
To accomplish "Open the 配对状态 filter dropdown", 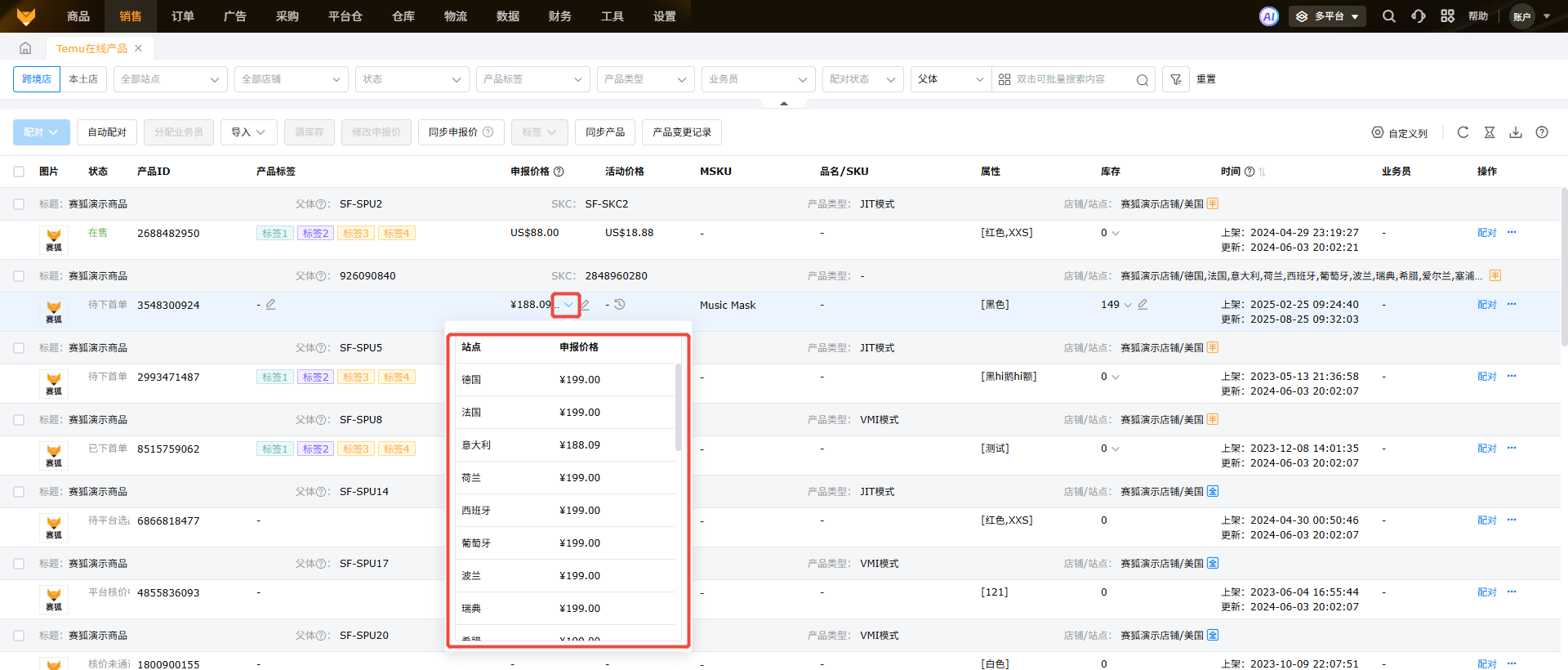I will pos(862,79).
